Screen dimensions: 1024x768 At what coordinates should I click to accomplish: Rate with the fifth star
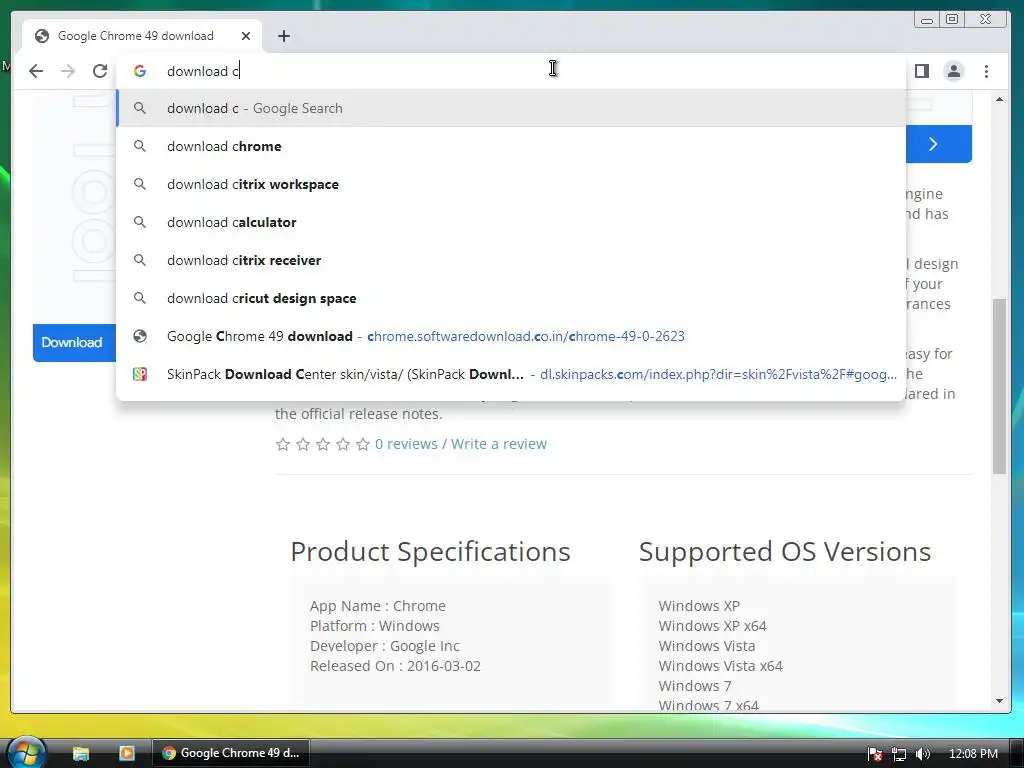(363, 444)
